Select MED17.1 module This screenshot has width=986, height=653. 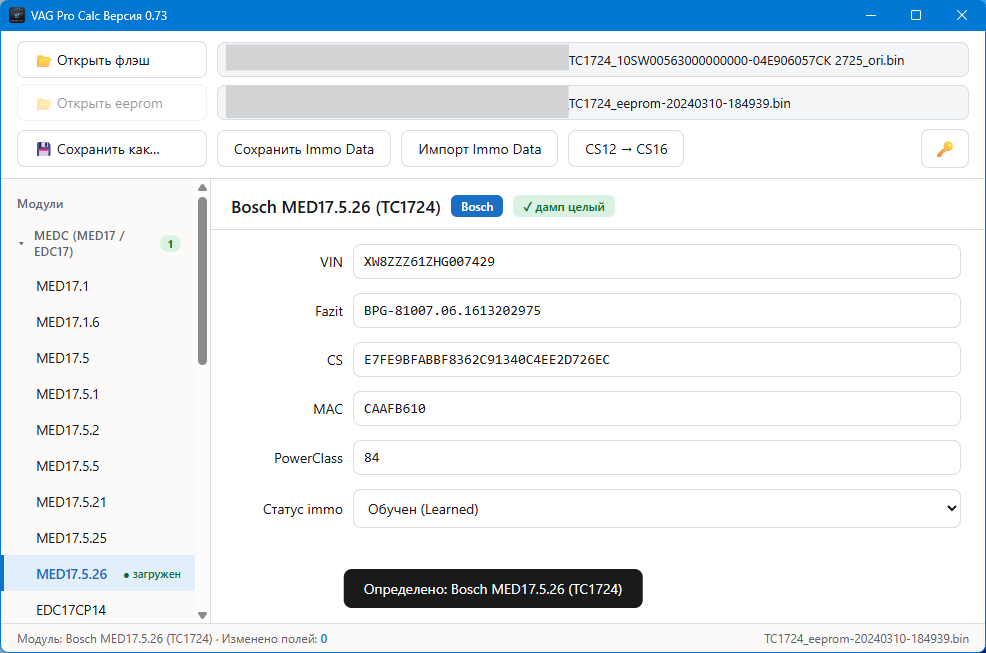98,286
